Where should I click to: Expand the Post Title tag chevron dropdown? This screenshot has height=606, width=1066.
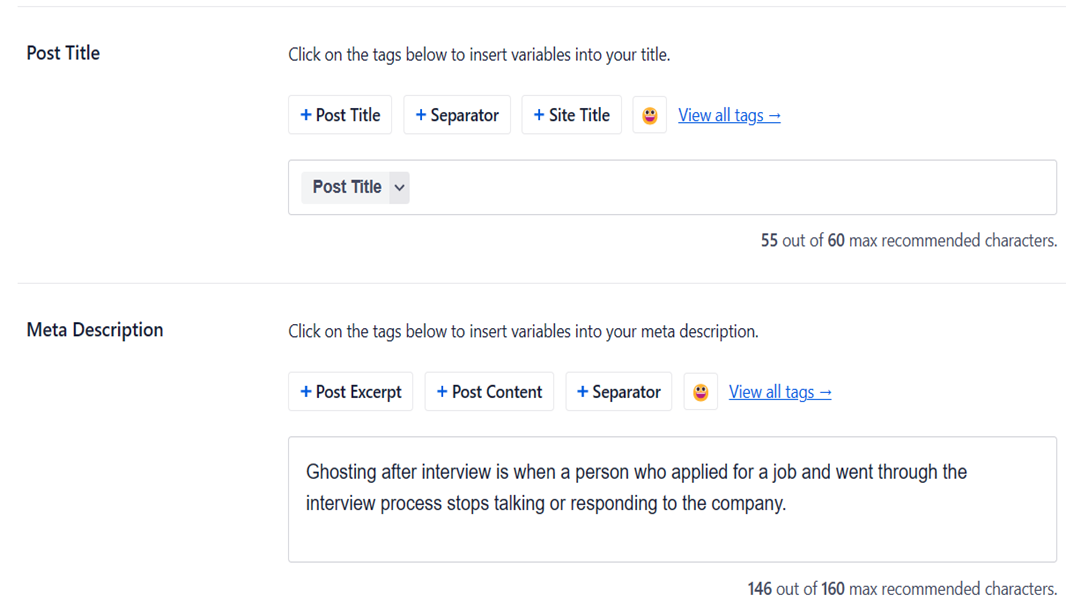(x=399, y=188)
